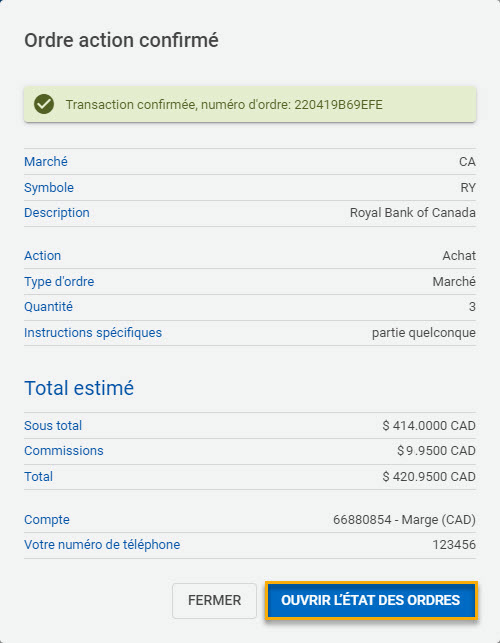Click the Votre numéro de téléphone label
500x643 pixels.
pos(102,545)
